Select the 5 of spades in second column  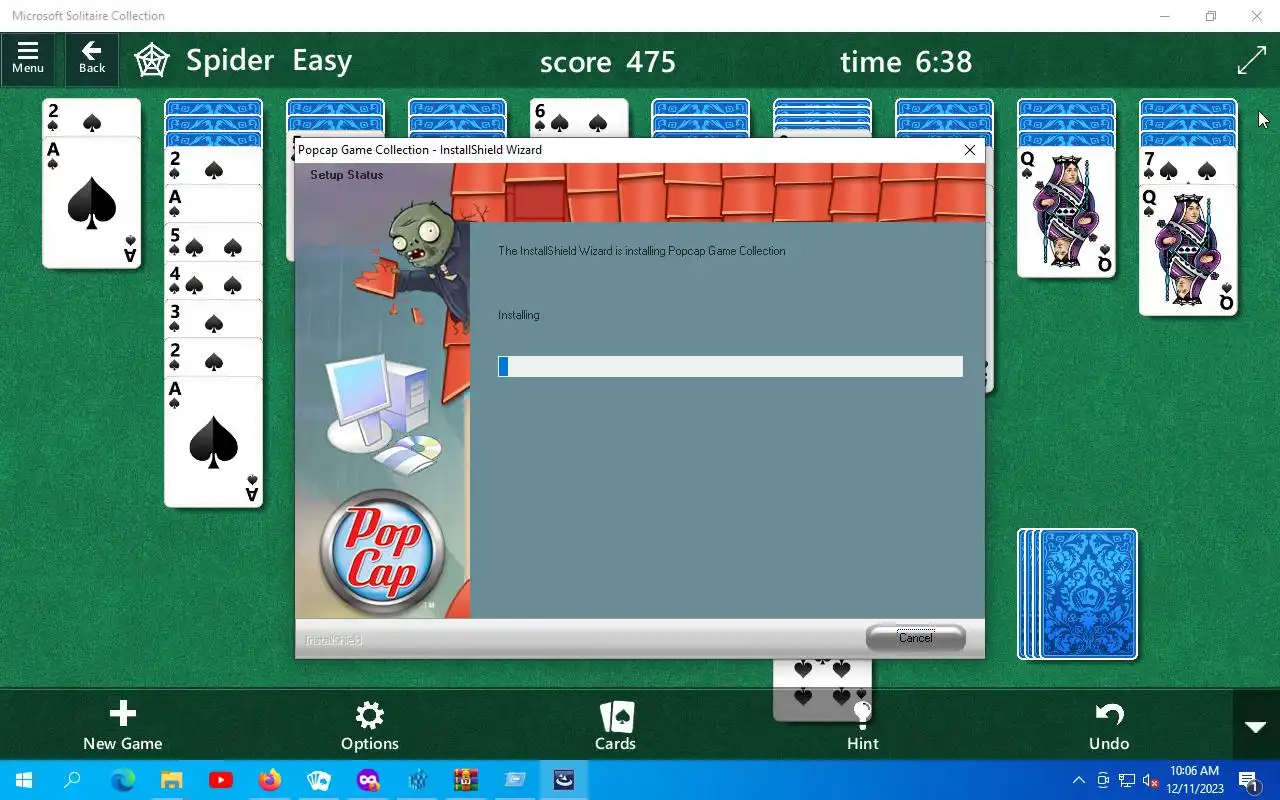(213, 243)
